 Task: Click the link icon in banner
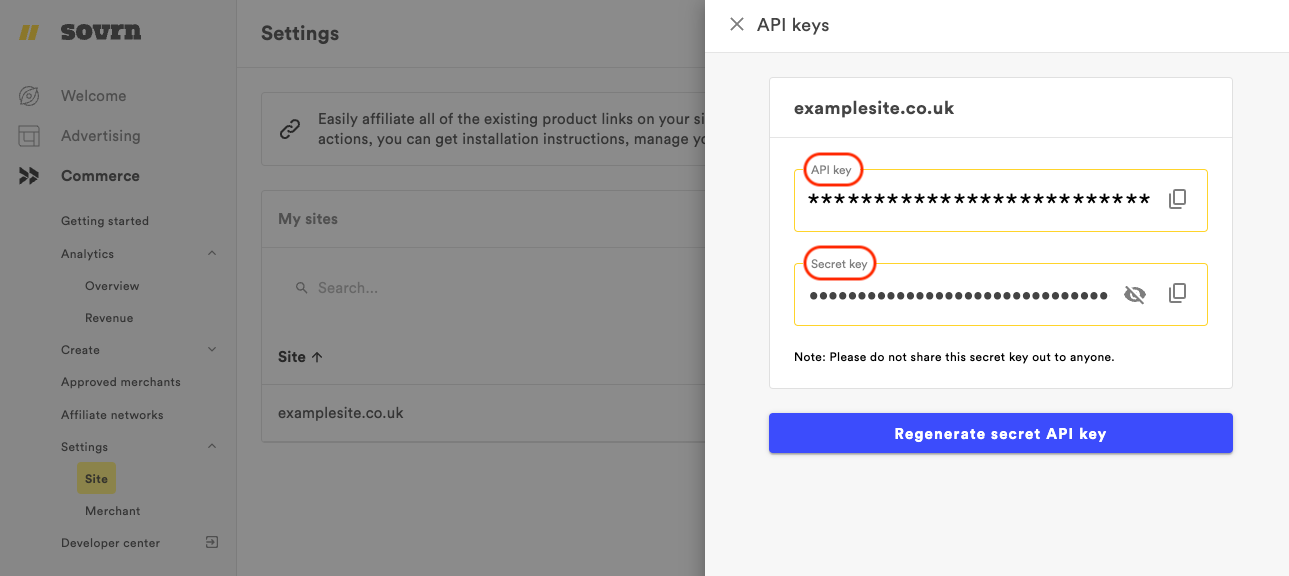click(x=290, y=129)
